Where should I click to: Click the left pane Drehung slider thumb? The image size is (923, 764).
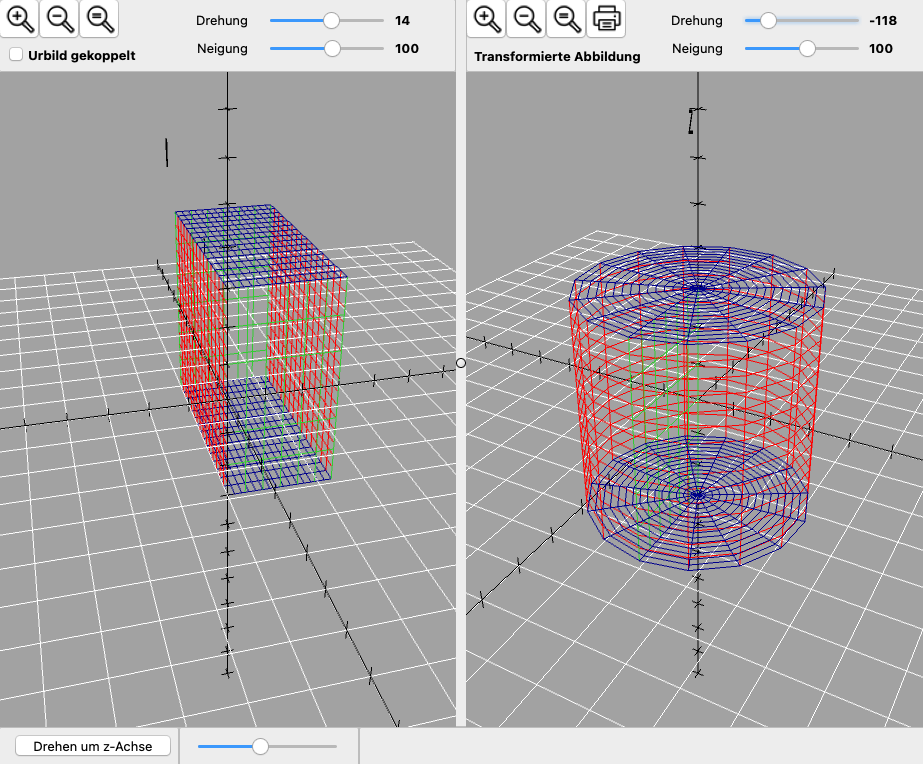tap(332, 20)
